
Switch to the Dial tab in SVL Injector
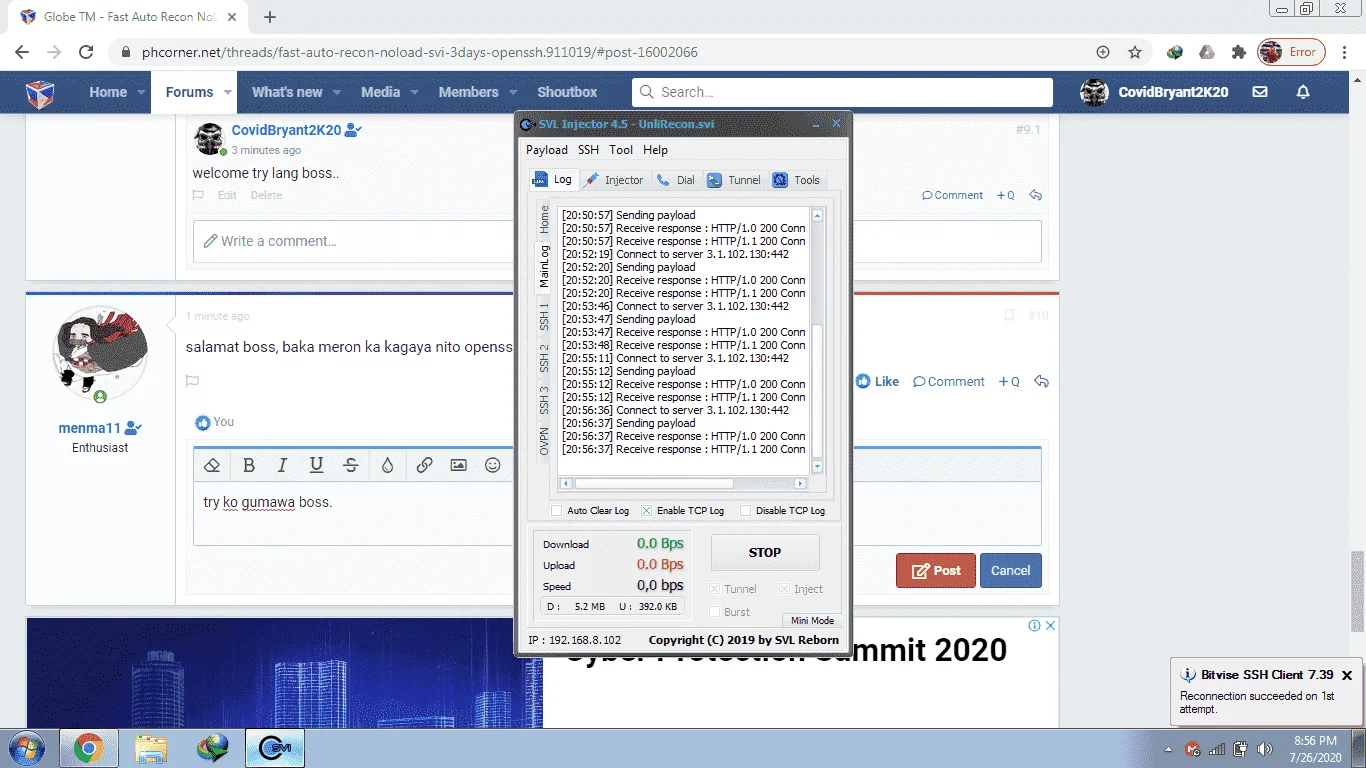(x=676, y=180)
